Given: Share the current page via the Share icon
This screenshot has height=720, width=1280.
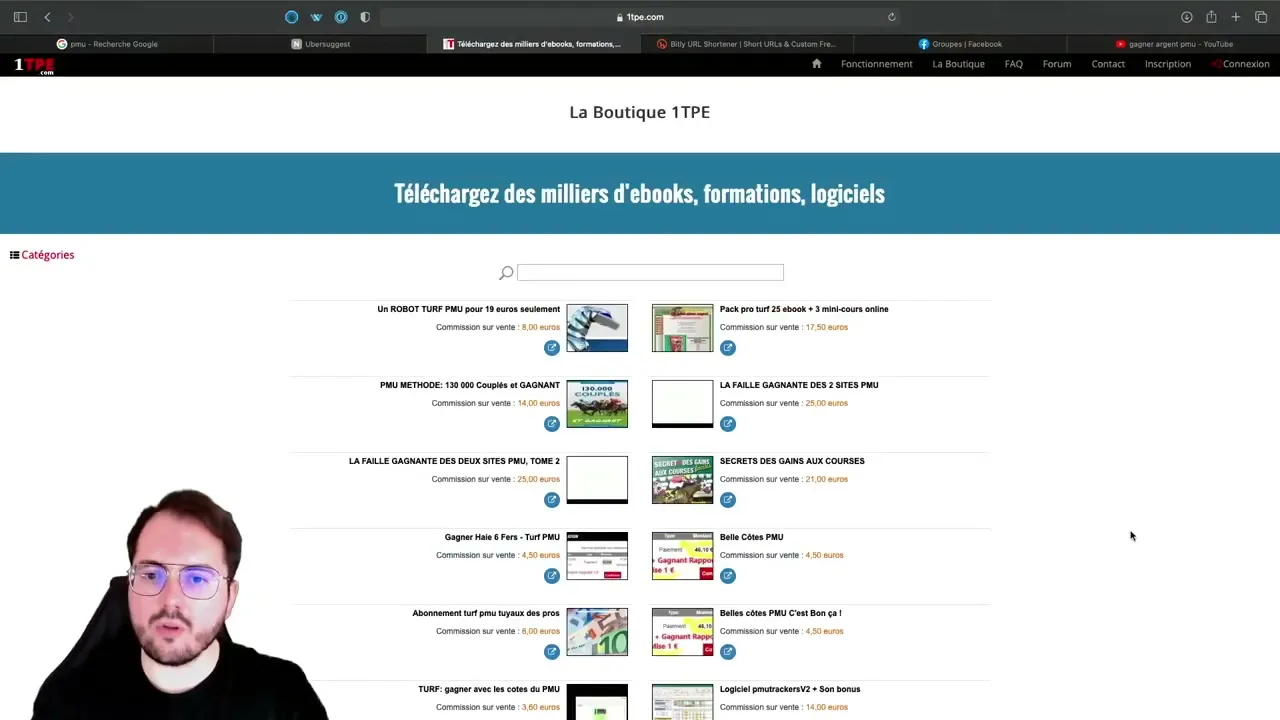Looking at the screenshot, I should point(1211,17).
